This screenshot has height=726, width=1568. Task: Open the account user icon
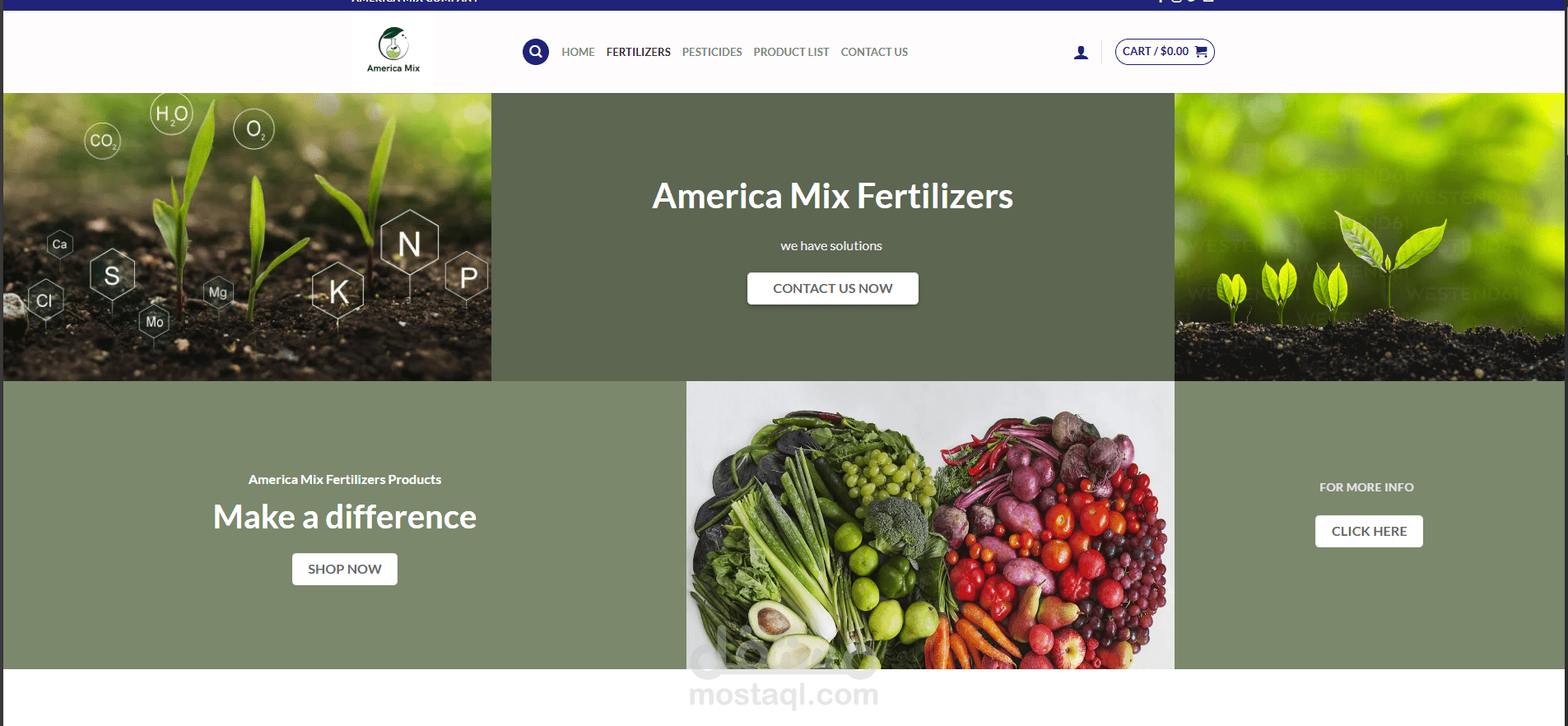[x=1081, y=52]
